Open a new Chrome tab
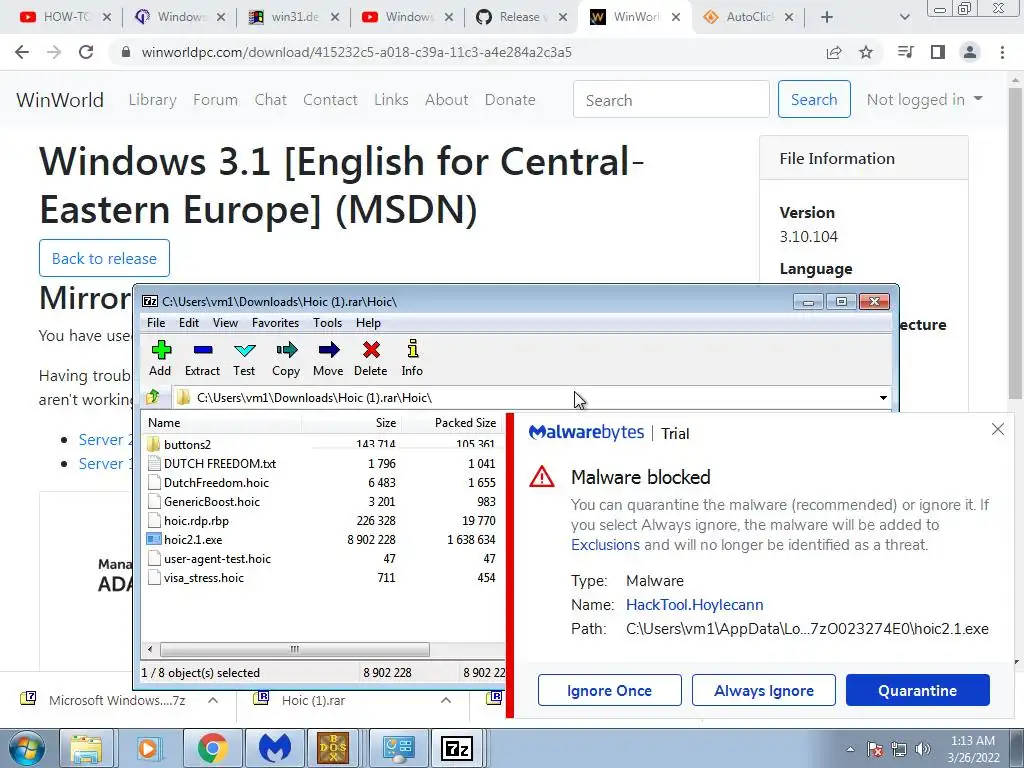 point(827,17)
